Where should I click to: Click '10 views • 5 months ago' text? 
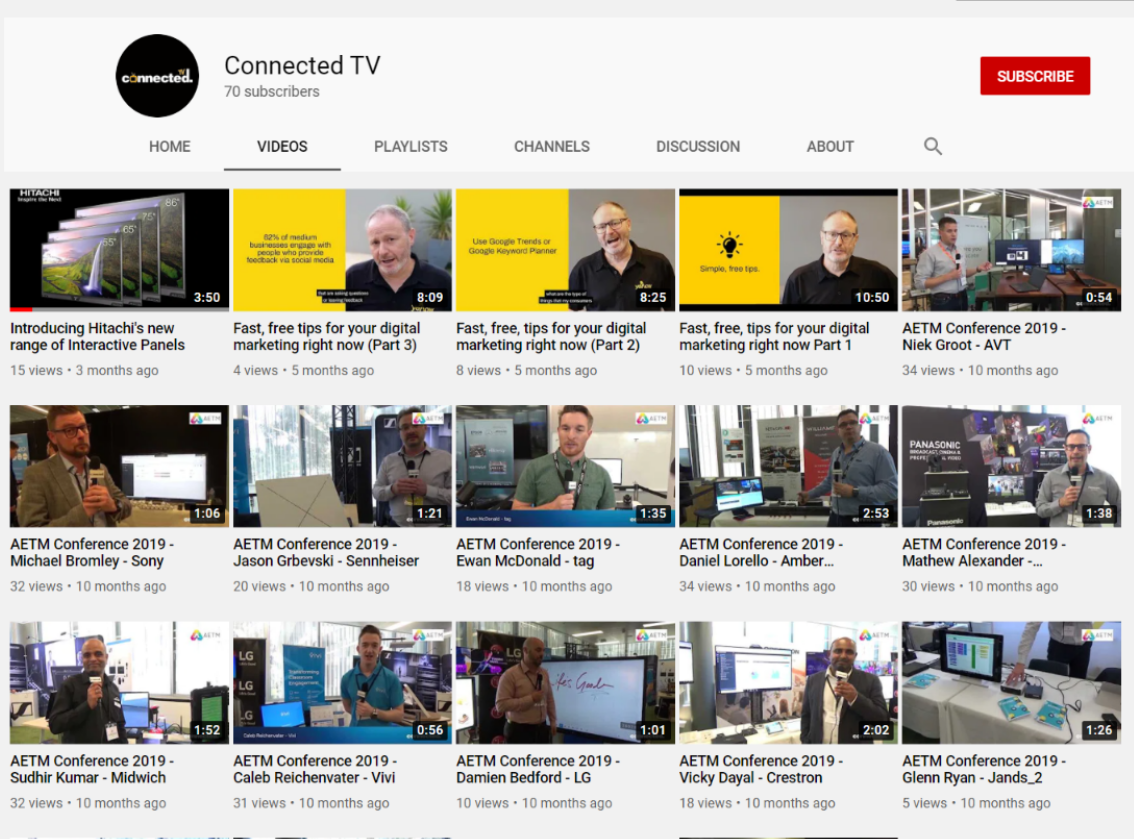tap(753, 370)
